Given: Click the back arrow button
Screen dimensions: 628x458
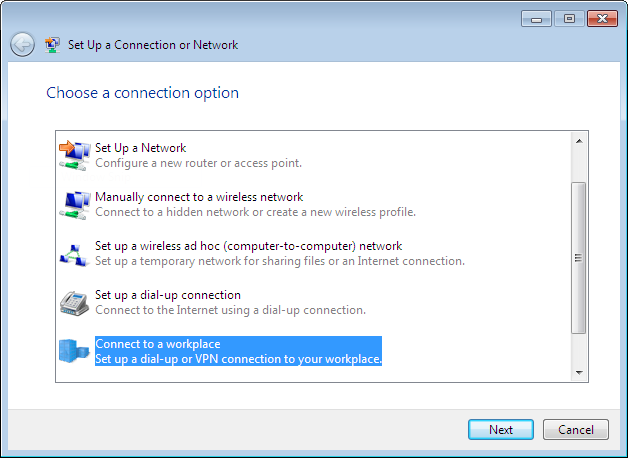Looking at the screenshot, I should pos(22,45).
